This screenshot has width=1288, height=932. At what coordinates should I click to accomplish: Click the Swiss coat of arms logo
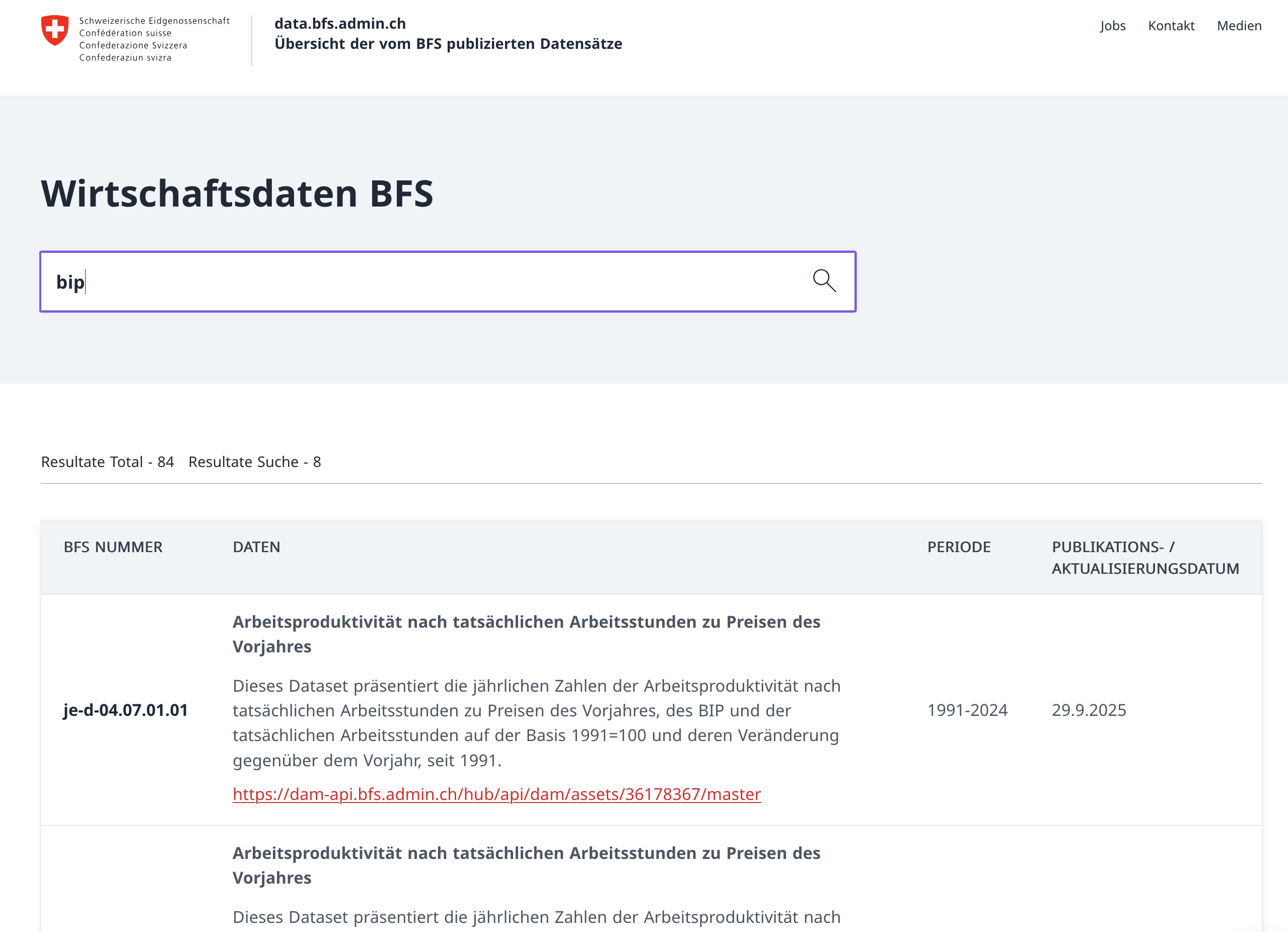[x=55, y=30]
